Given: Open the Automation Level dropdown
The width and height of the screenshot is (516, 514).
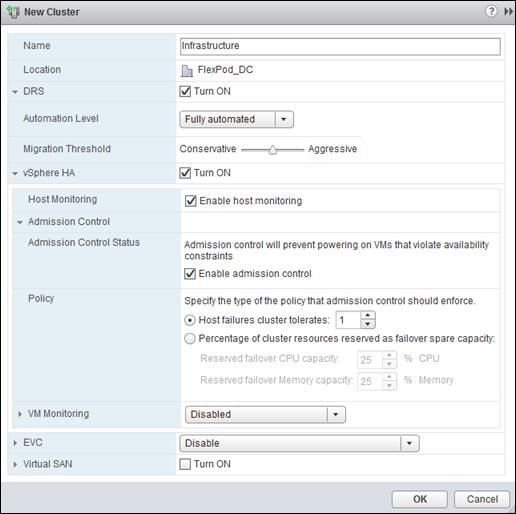Looking at the screenshot, I should pos(236,119).
